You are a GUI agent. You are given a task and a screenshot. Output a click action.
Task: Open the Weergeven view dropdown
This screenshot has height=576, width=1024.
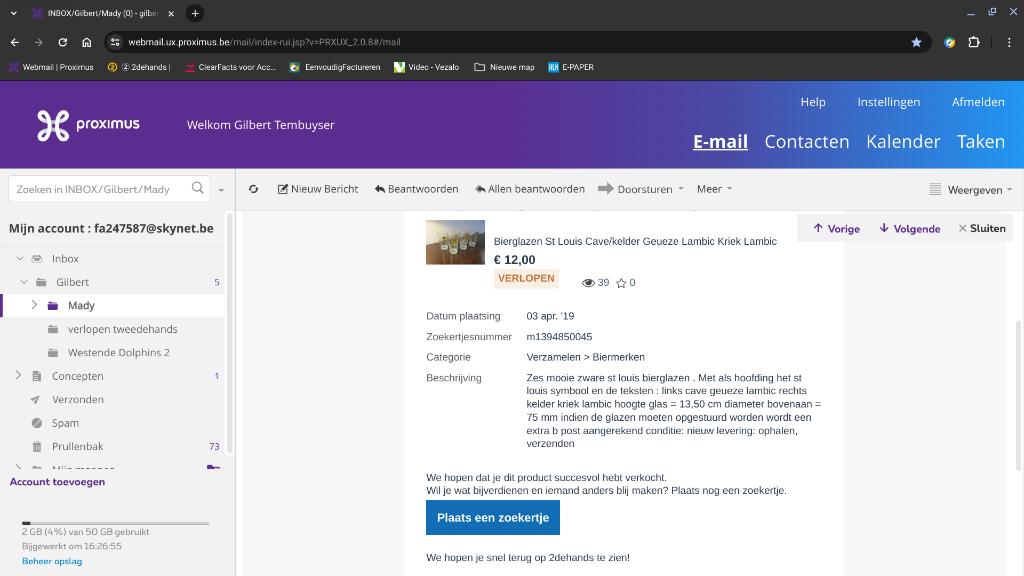click(970, 189)
